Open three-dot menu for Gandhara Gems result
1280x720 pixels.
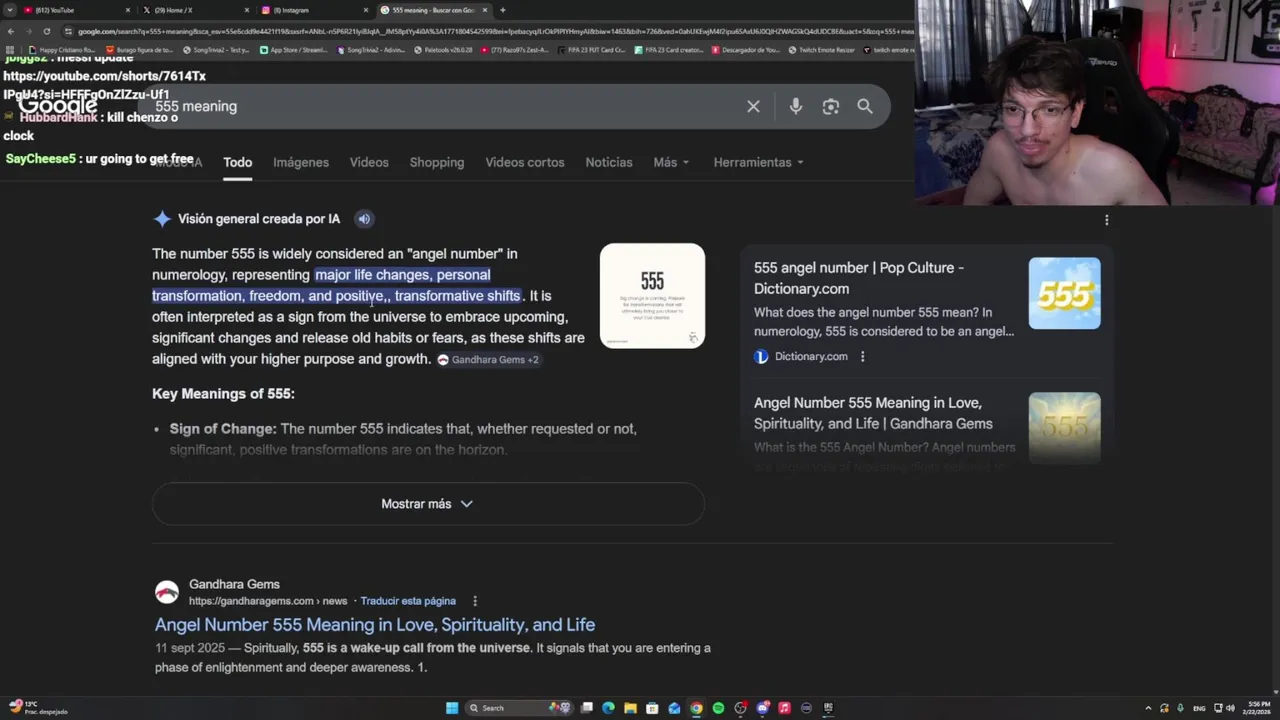point(475,601)
